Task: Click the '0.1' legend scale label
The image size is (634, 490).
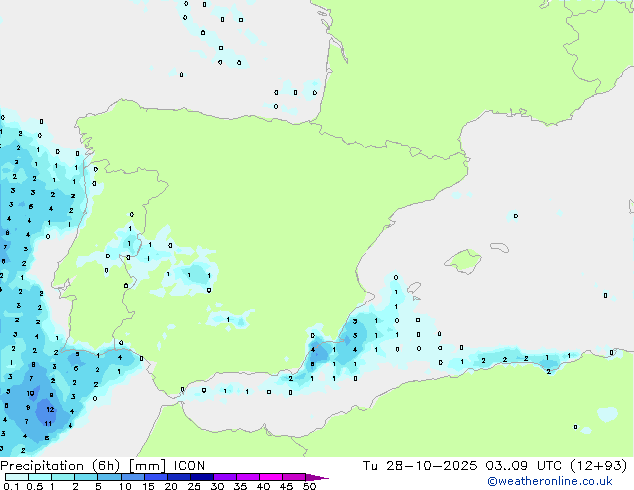Action: [x=11, y=486]
